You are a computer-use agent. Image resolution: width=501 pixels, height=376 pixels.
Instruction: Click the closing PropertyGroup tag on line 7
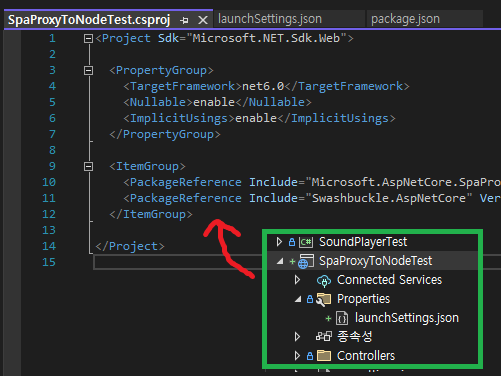[165, 134]
